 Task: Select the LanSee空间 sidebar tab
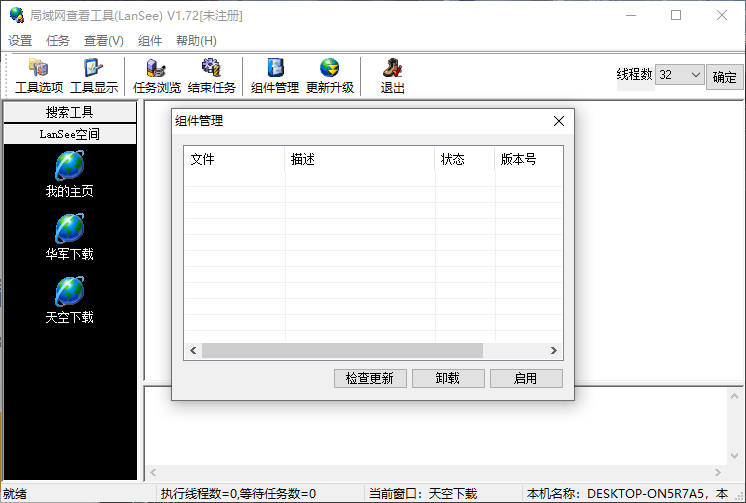[70, 134]
